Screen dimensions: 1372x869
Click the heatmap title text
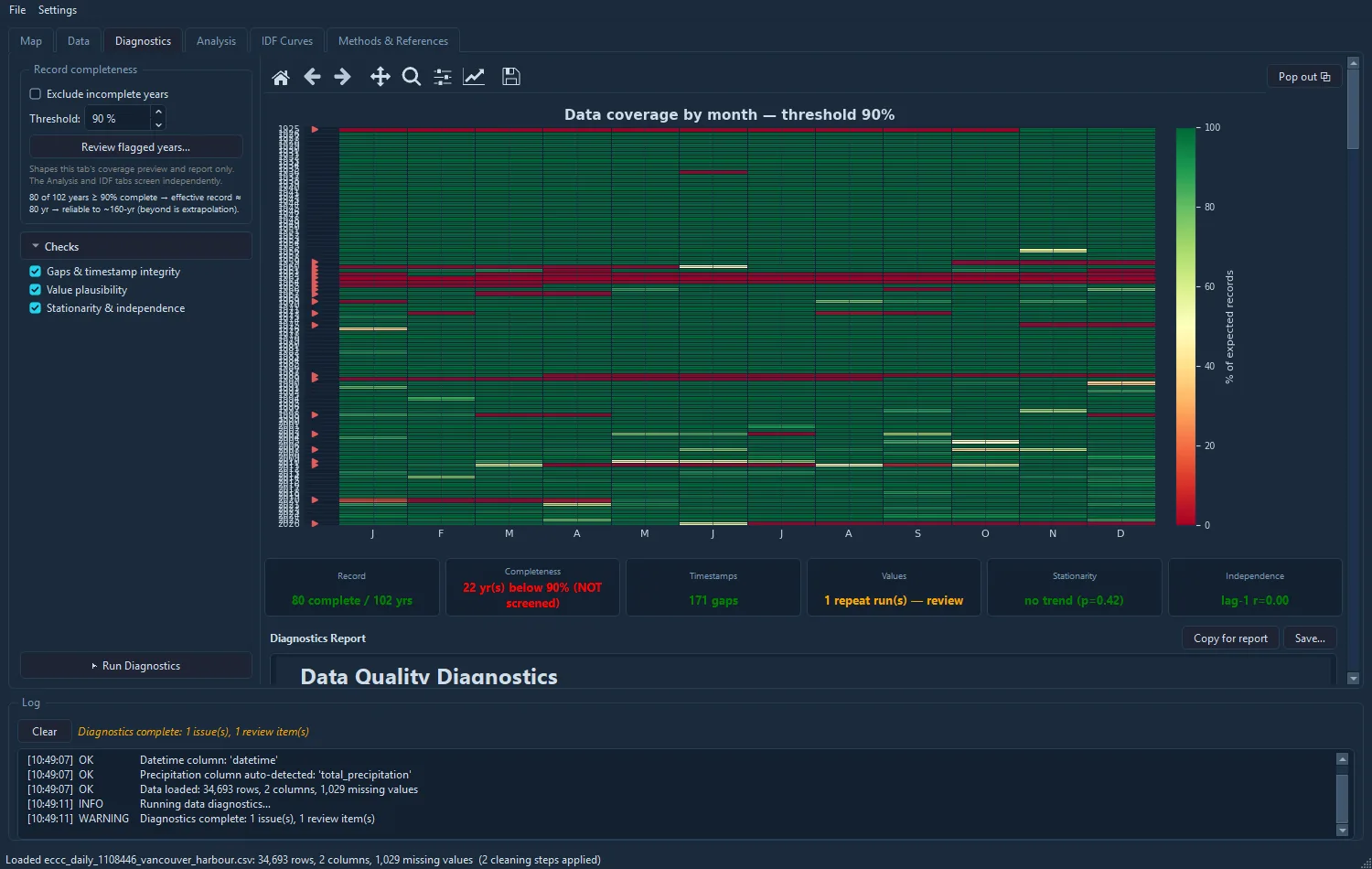(x=729, y=114)
